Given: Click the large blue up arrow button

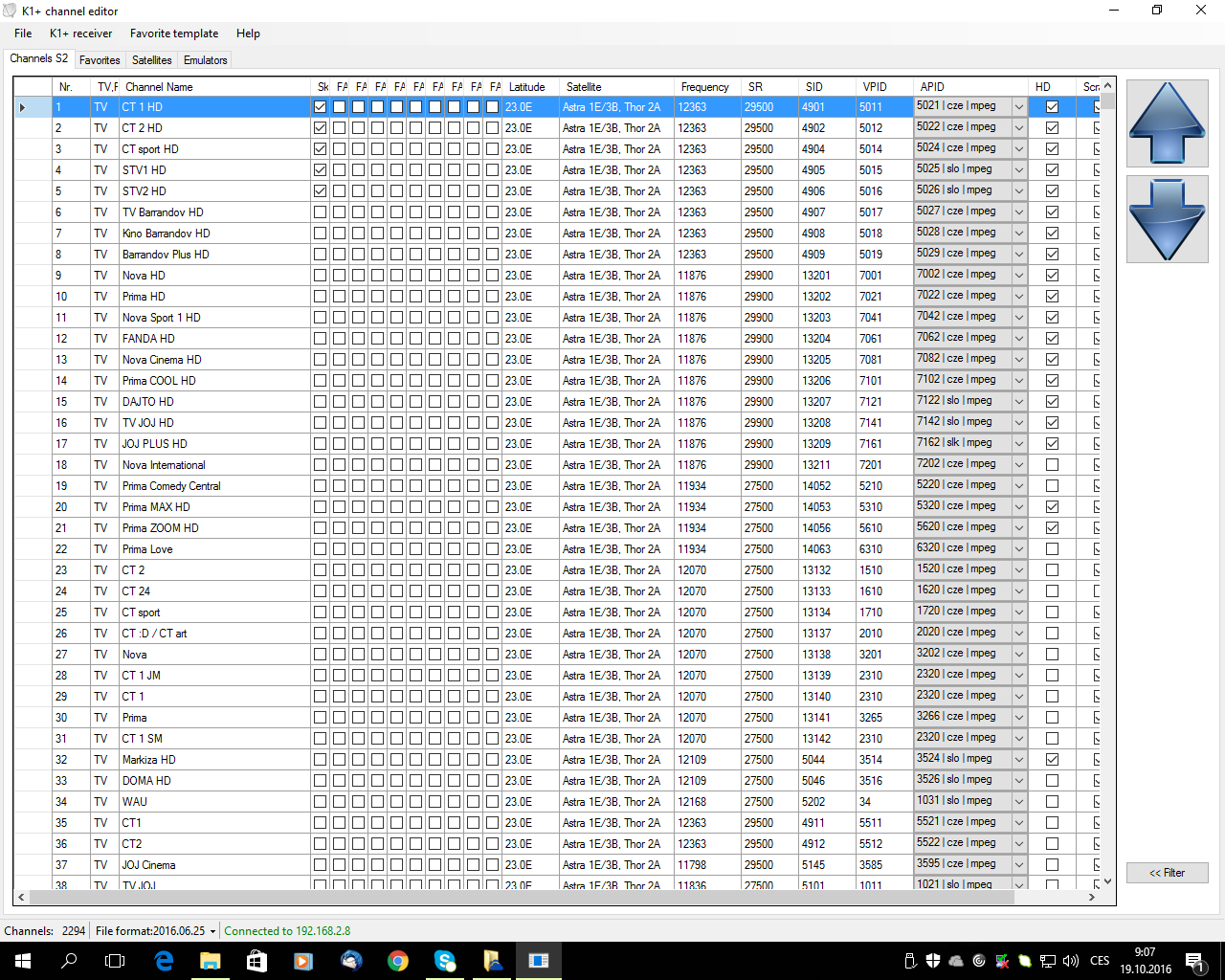Looking at the screenshot, I should [x=1167, y=123].
